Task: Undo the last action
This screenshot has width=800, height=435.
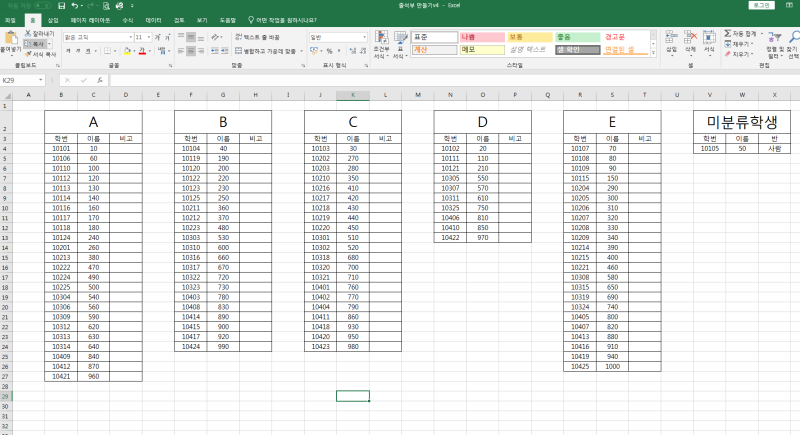Action: pos(75,6)
